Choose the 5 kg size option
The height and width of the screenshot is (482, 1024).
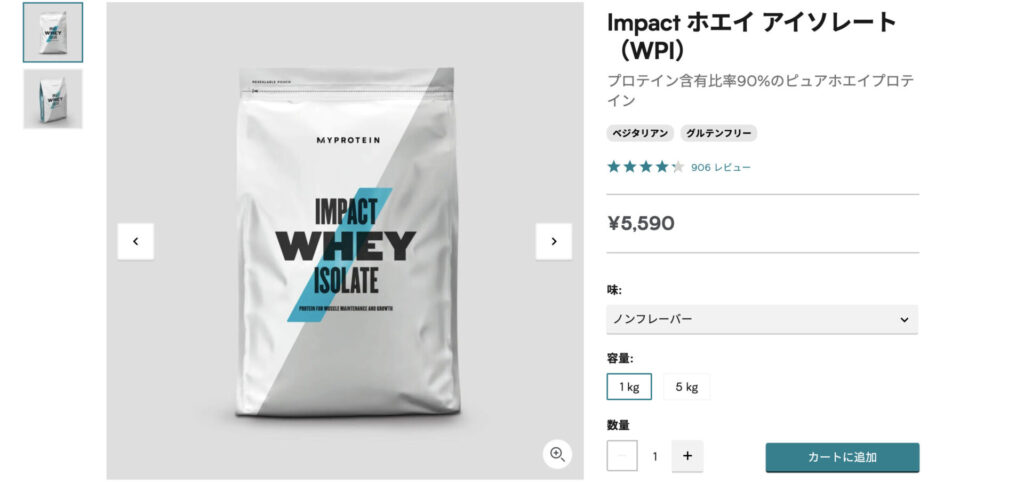686,387
